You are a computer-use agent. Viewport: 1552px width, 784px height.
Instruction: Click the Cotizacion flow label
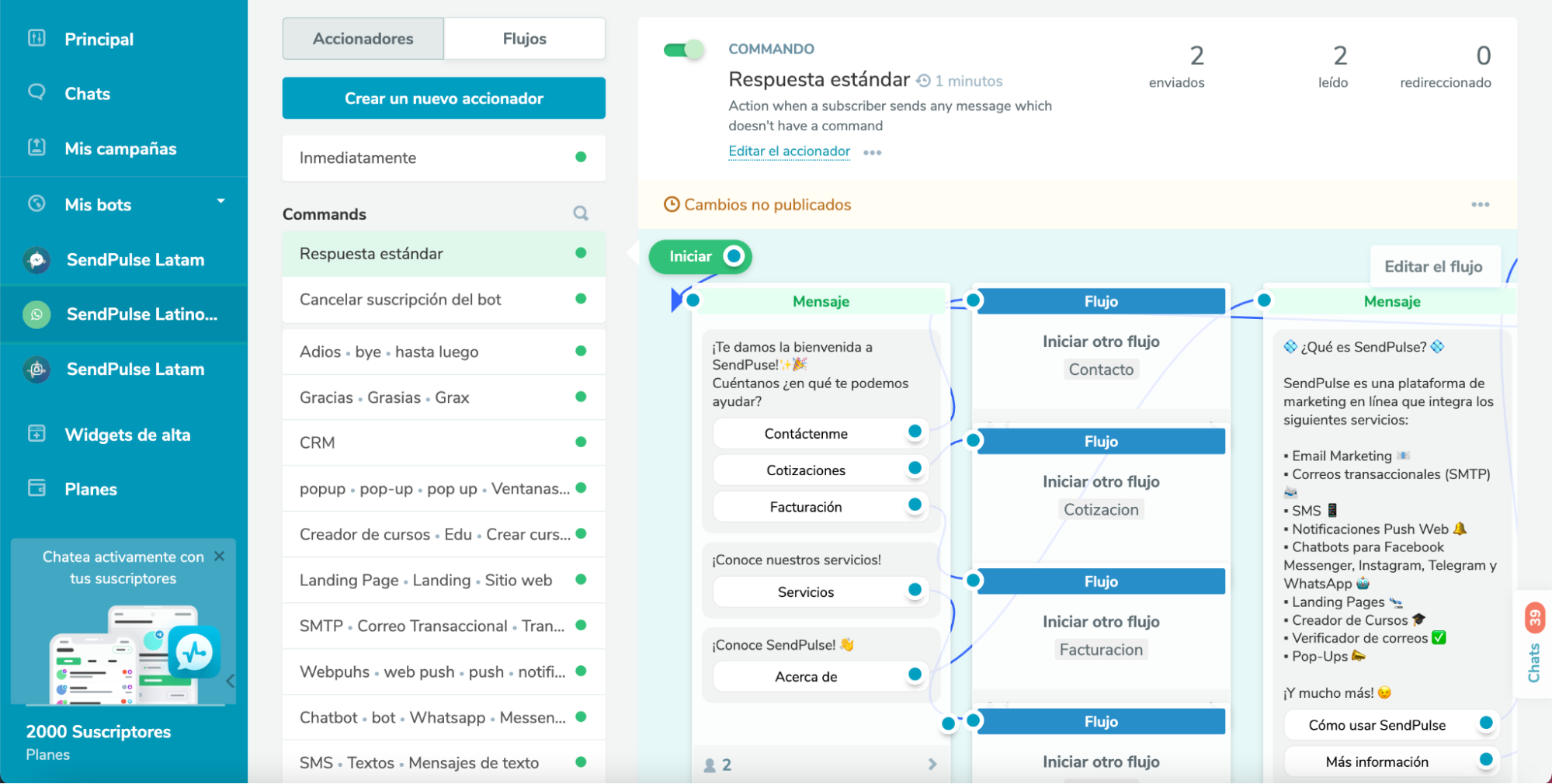[1101, 509]
